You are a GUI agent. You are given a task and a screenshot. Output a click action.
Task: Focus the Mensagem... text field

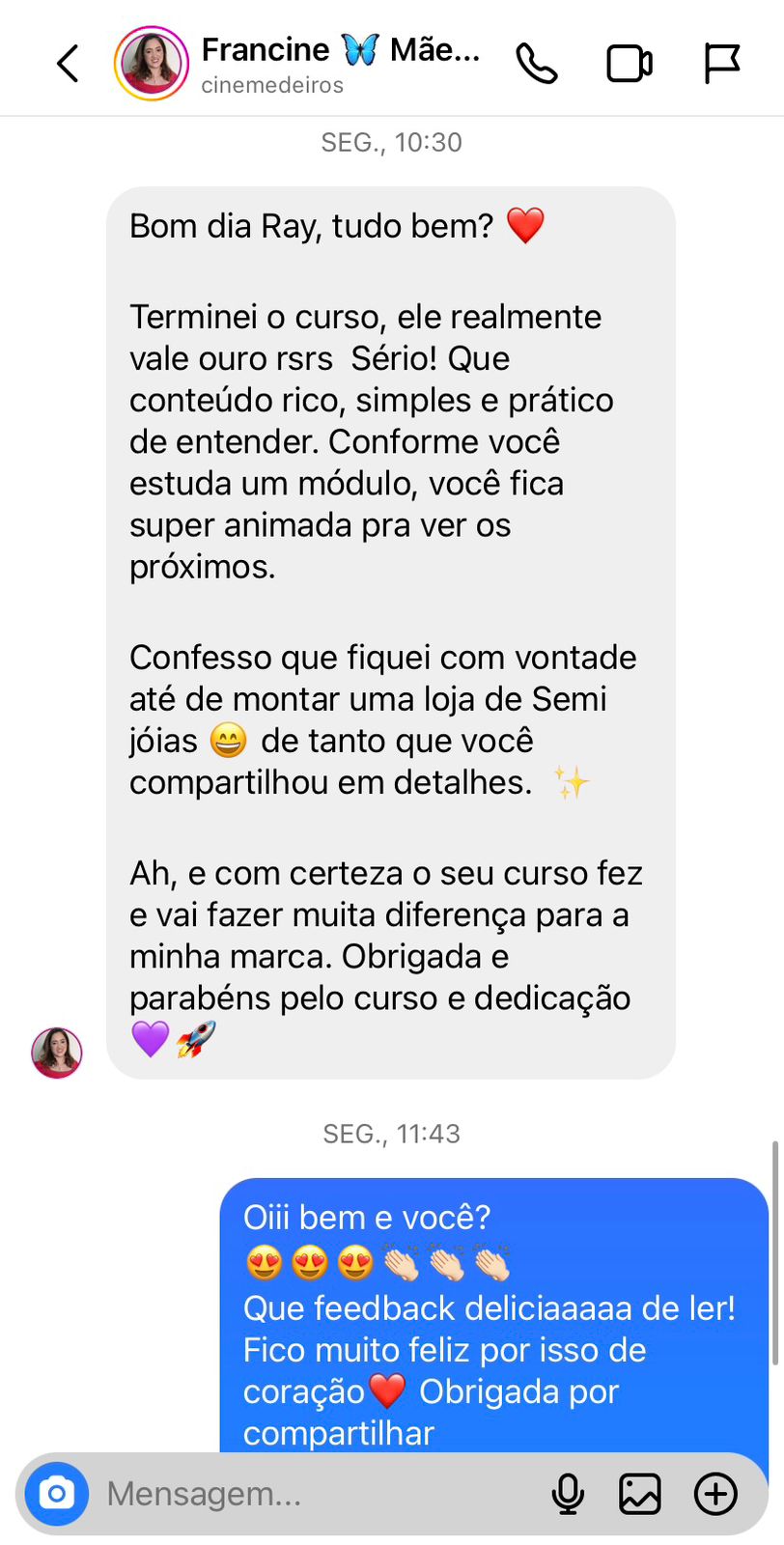click(319, 1494)
